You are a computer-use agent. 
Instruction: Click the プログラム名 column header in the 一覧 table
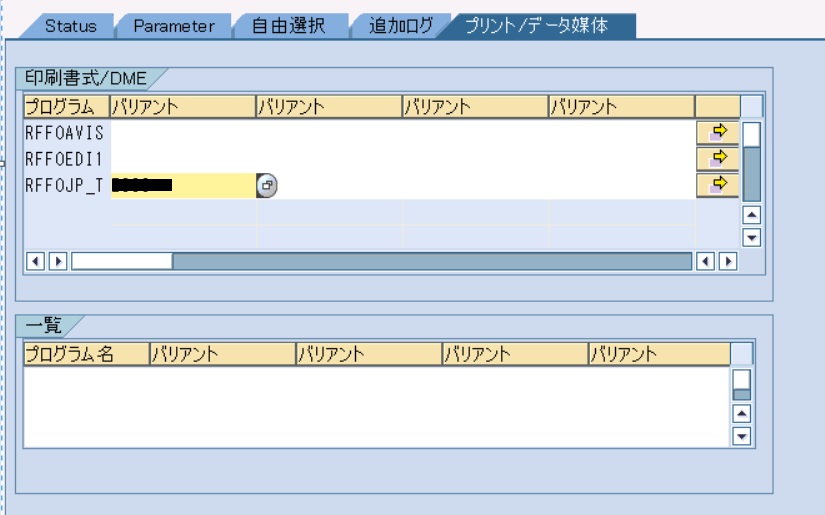[x=85, y=354]
